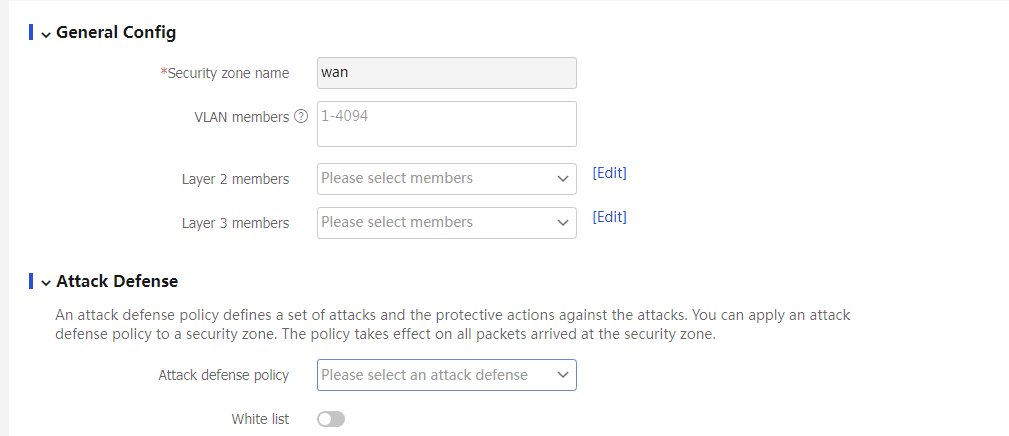Viewport: 1009px width, 436px height.
Task: Collapse the General Config section chevron
Action: coord(46,33)
